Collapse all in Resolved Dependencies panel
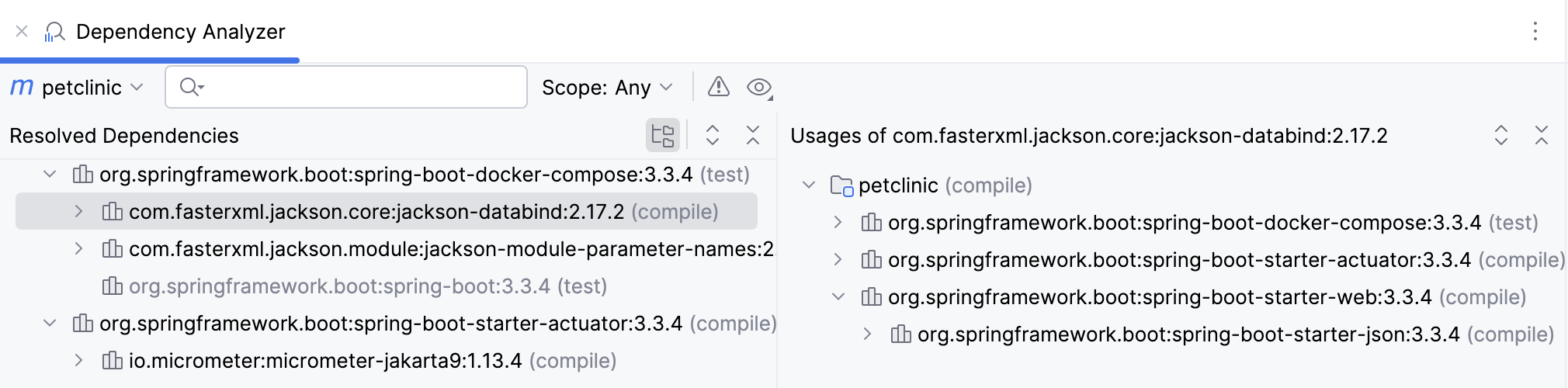1568x388 pixels. click(753, 136)
